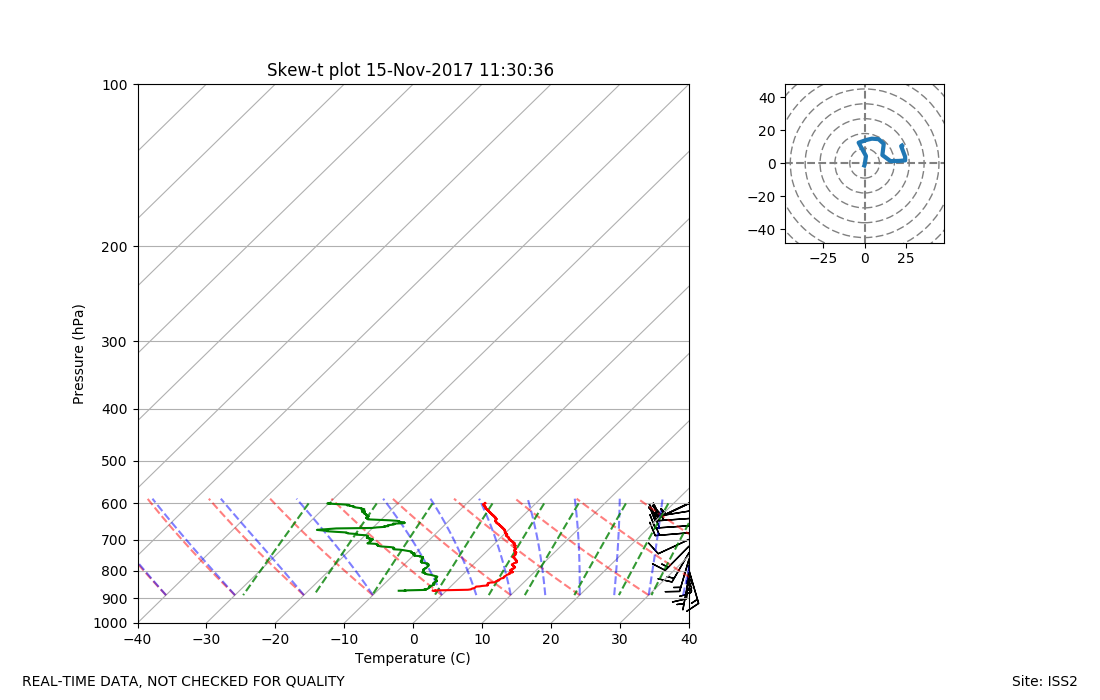Click the −20 tick on Temperature axis

(x=276, y=639)
